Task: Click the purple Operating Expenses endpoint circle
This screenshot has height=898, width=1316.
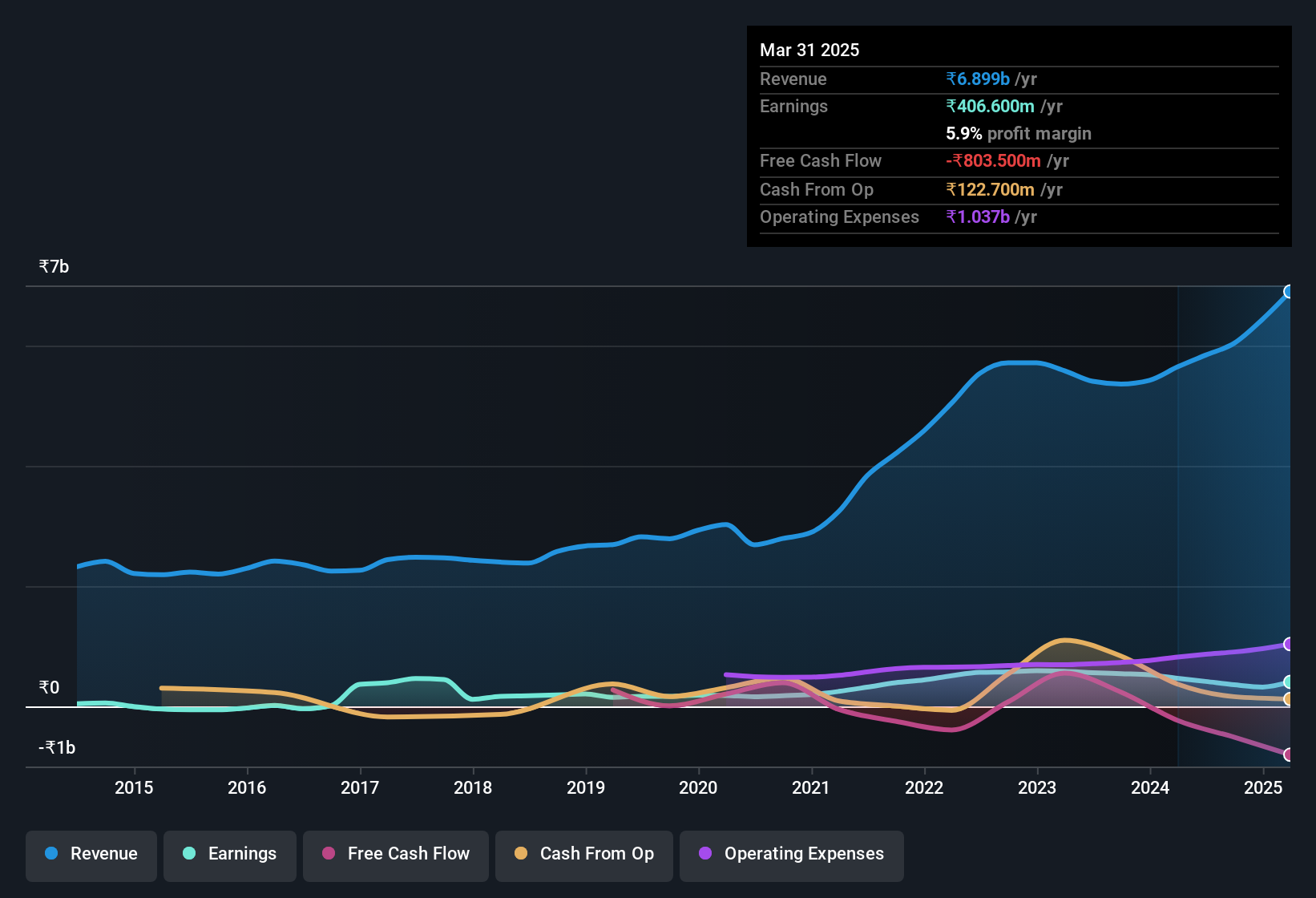Action: click(1288, 644)
